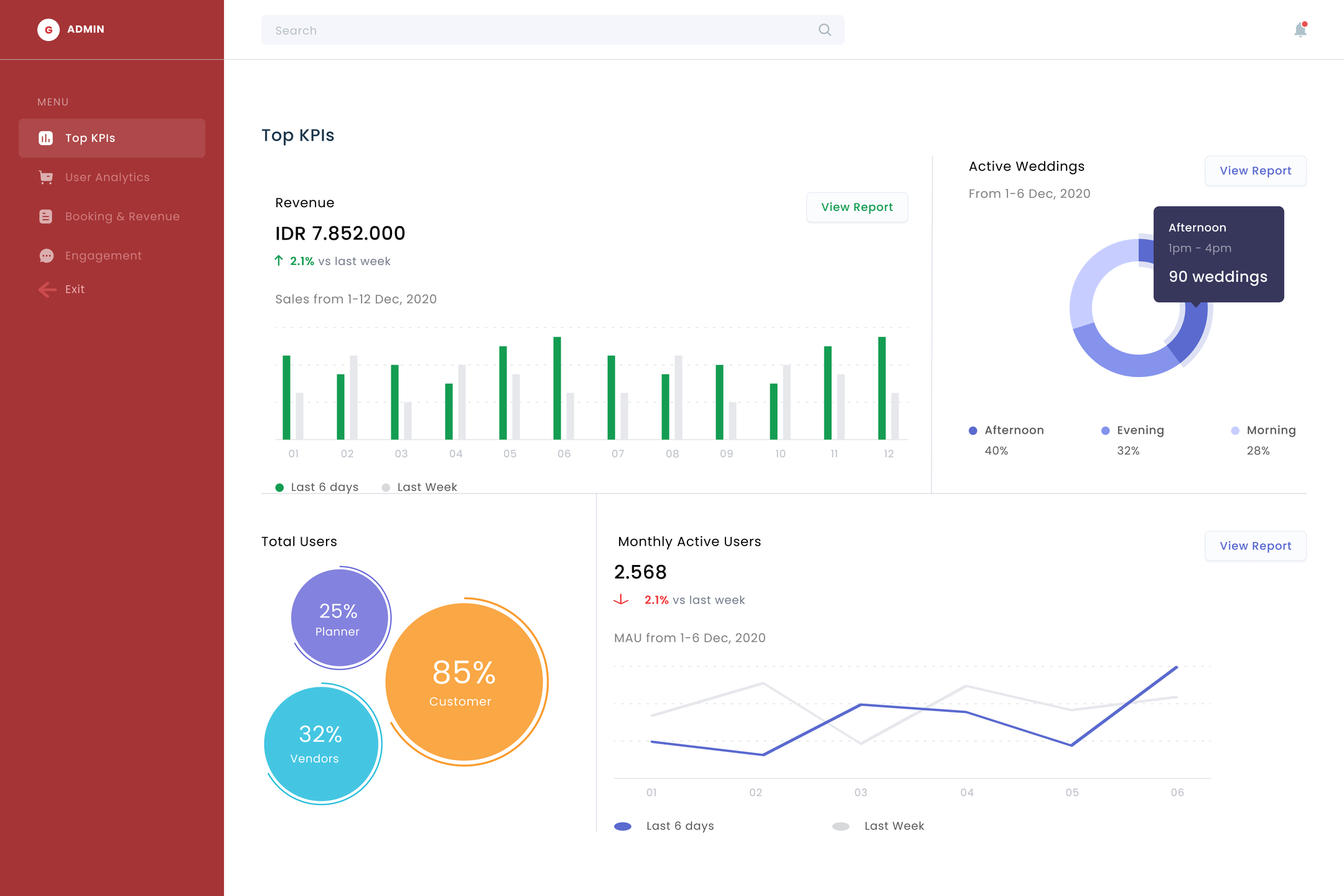Open Top KPIs menu item
The height and width of the screenshot is (896, 1344).
(112, 138)
